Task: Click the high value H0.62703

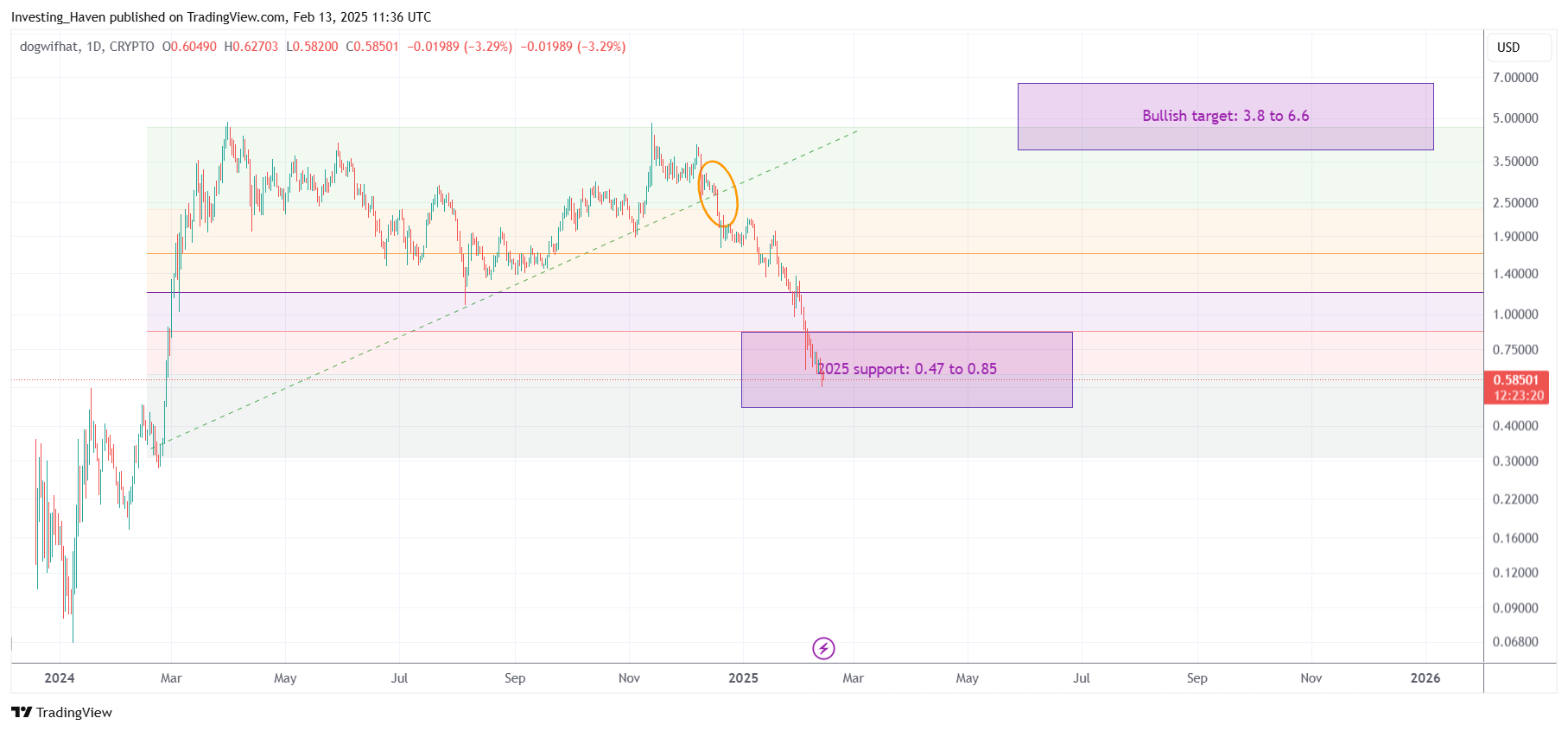Action: click(x=251, y=47)
